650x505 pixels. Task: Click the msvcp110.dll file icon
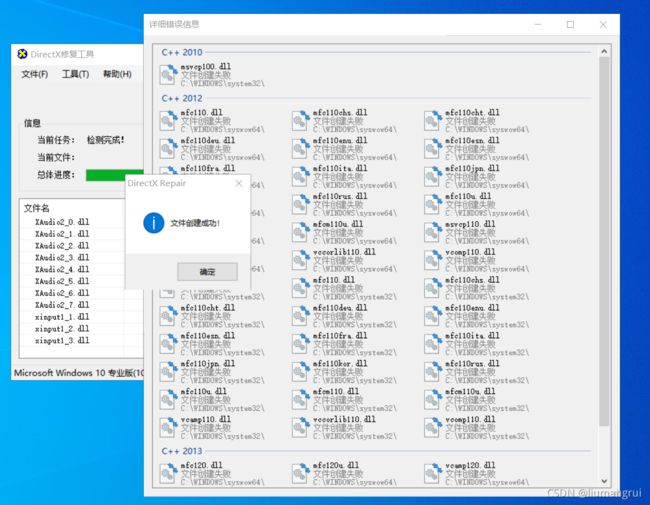click(433, 232)
